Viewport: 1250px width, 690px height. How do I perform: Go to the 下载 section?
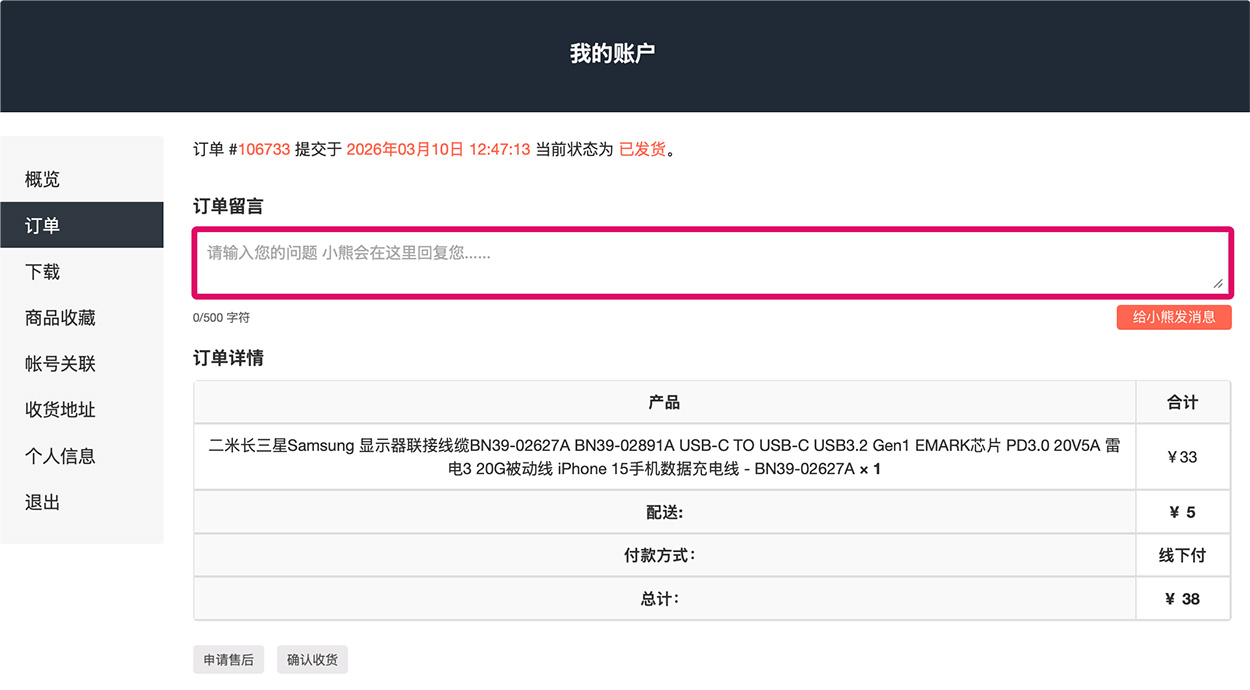[x=42, y=272]
